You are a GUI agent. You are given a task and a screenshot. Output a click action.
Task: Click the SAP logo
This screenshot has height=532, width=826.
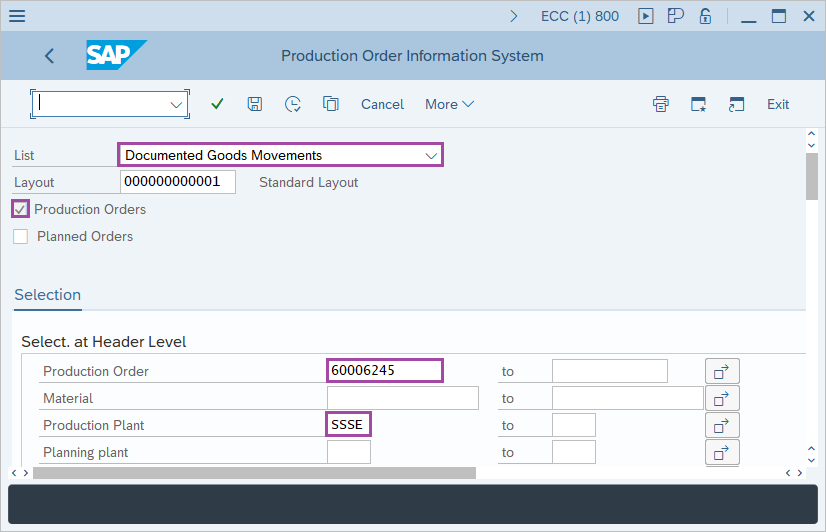(116, 55)
